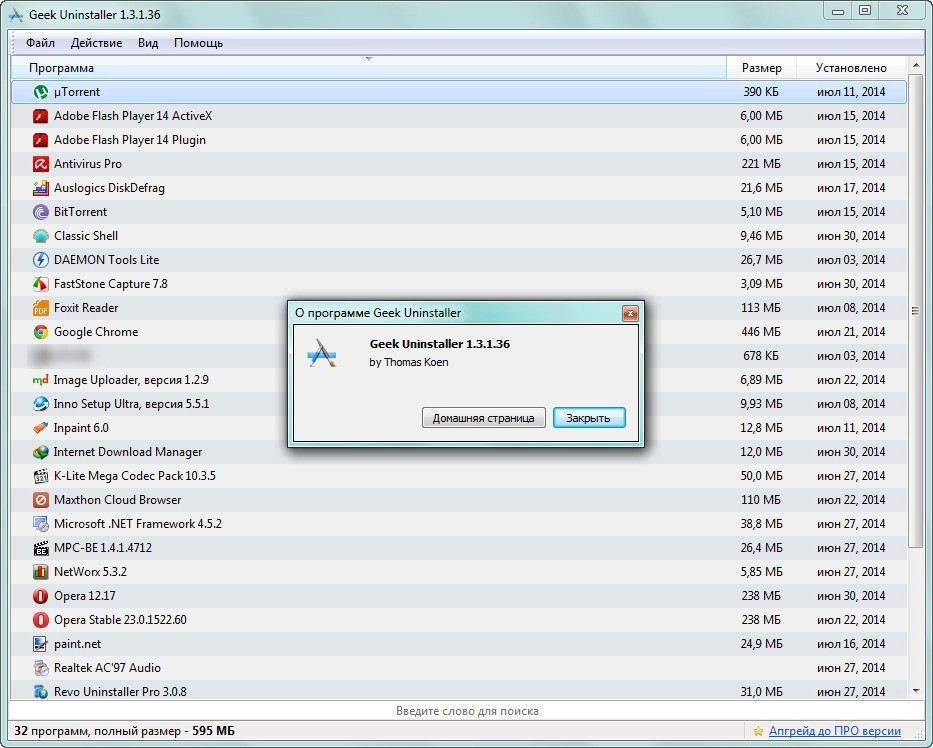The image size is (933, 748).
Task: Open the Вид menu
Action: coord(148,43)
